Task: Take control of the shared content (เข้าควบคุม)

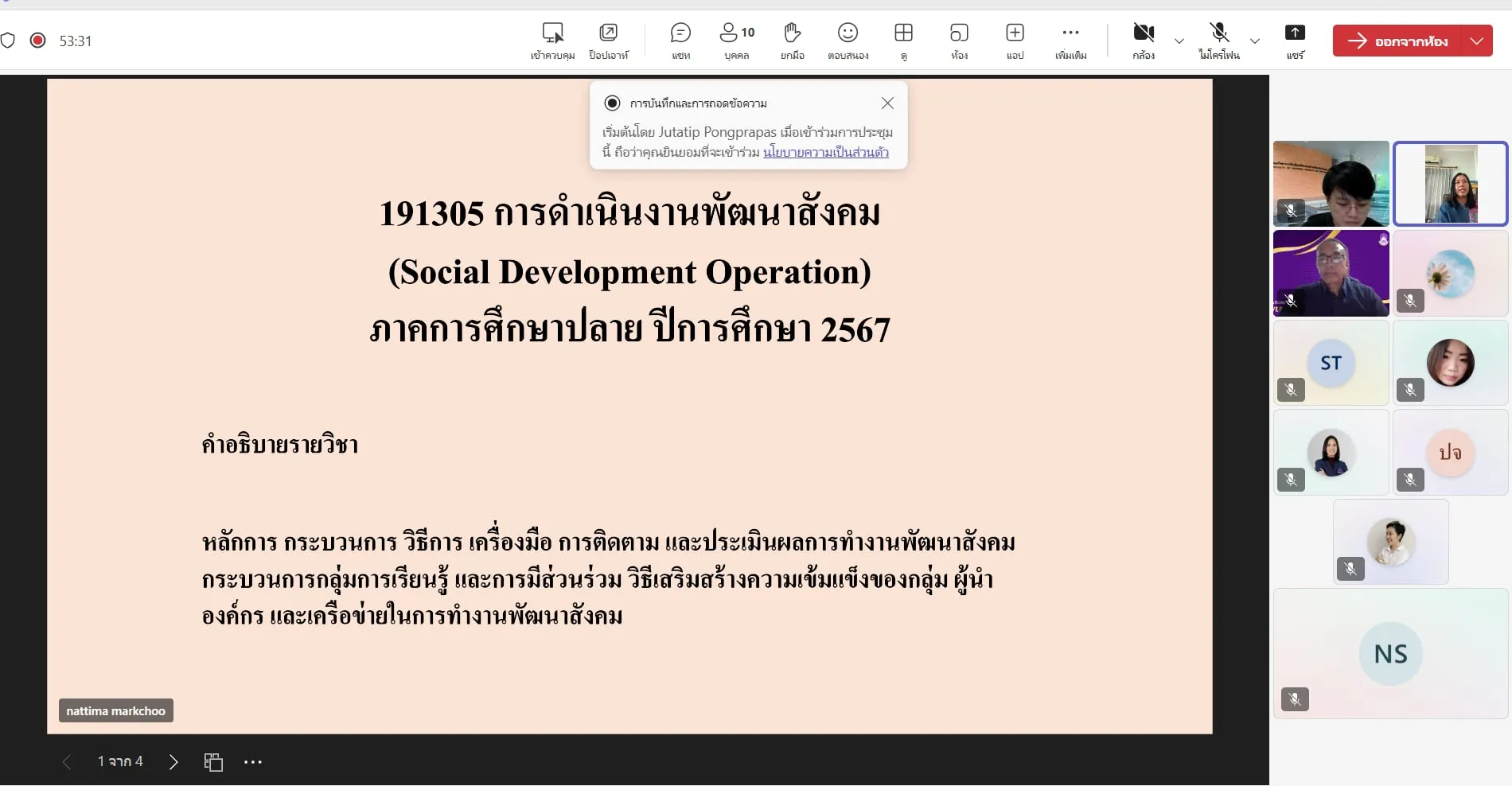Action: pyautogui.click(x=554, y=40)
